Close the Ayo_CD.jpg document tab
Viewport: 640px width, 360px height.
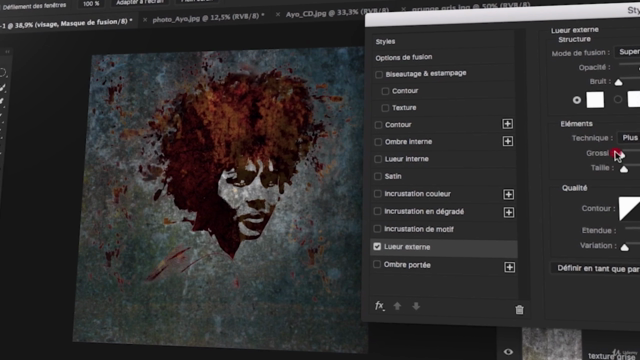(278, 14)
